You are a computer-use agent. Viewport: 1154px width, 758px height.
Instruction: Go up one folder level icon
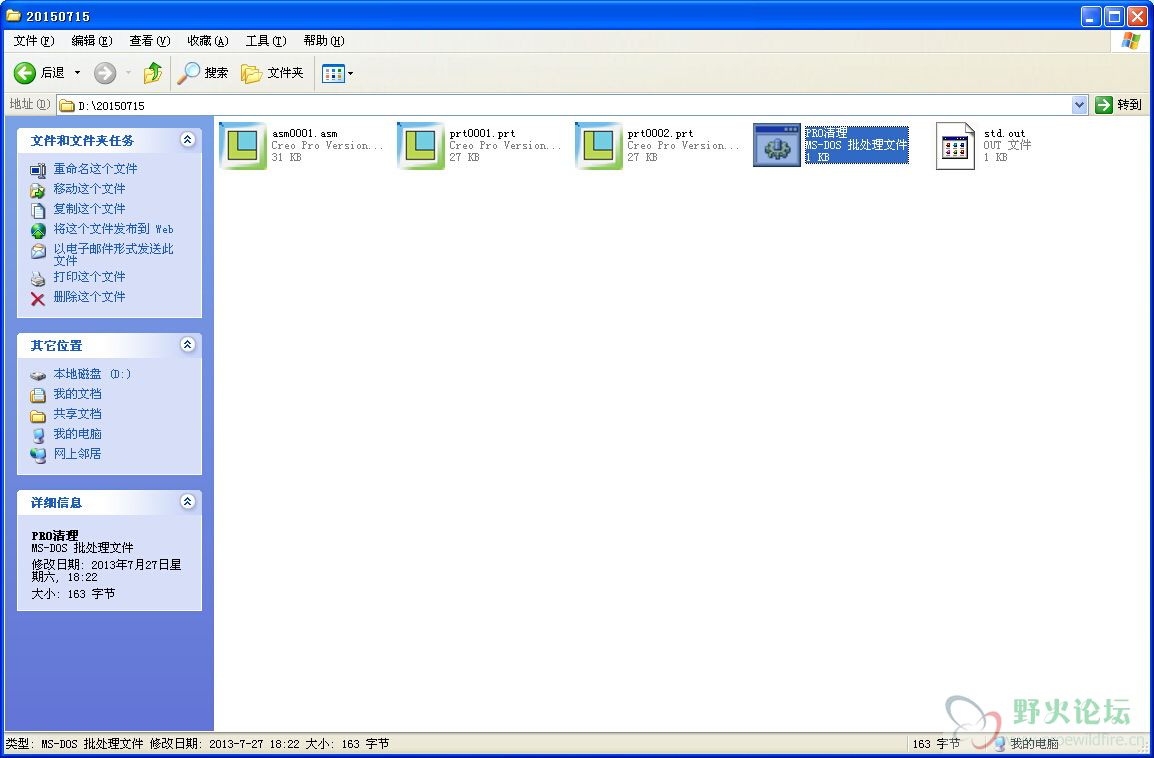(x=152, y=73)
